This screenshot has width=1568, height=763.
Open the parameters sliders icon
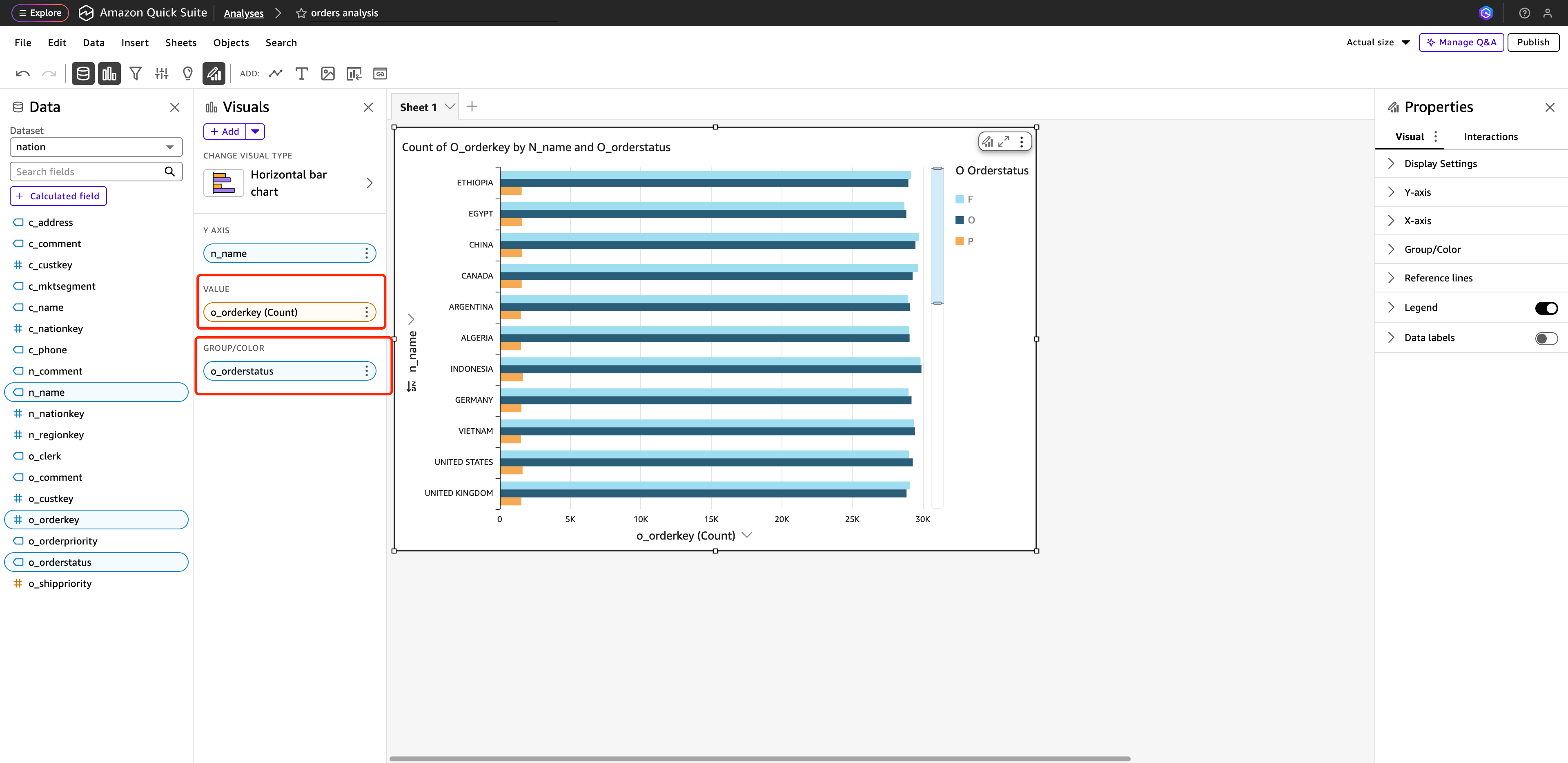[x=161, y=74]
